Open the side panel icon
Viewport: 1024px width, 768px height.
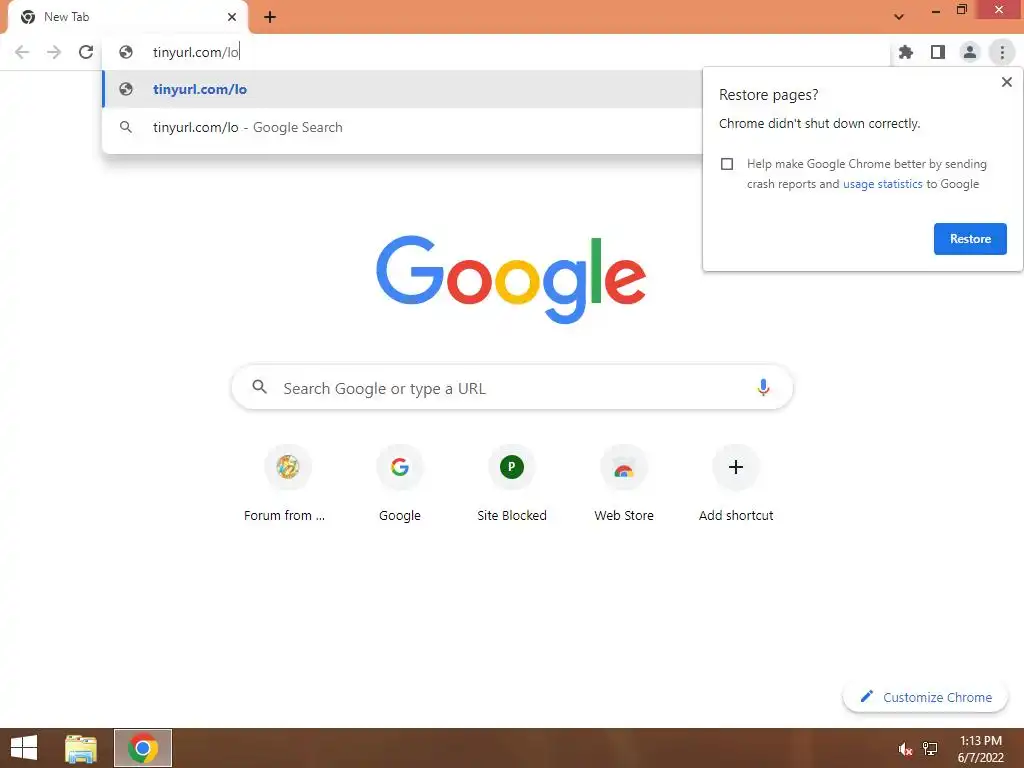[x=938, y=52]
